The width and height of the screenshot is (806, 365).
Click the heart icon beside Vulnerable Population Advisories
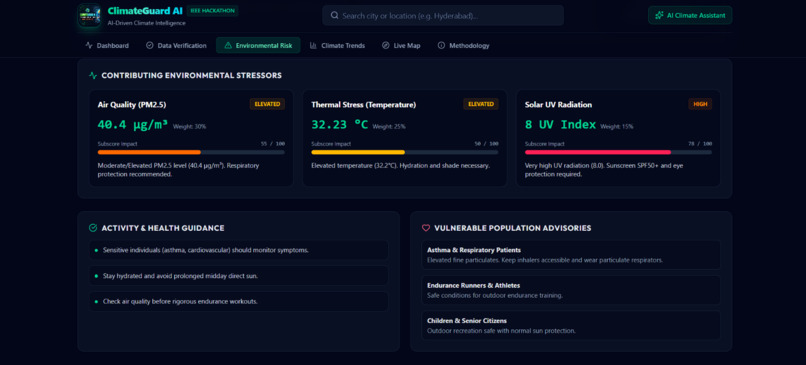point(426,228)
